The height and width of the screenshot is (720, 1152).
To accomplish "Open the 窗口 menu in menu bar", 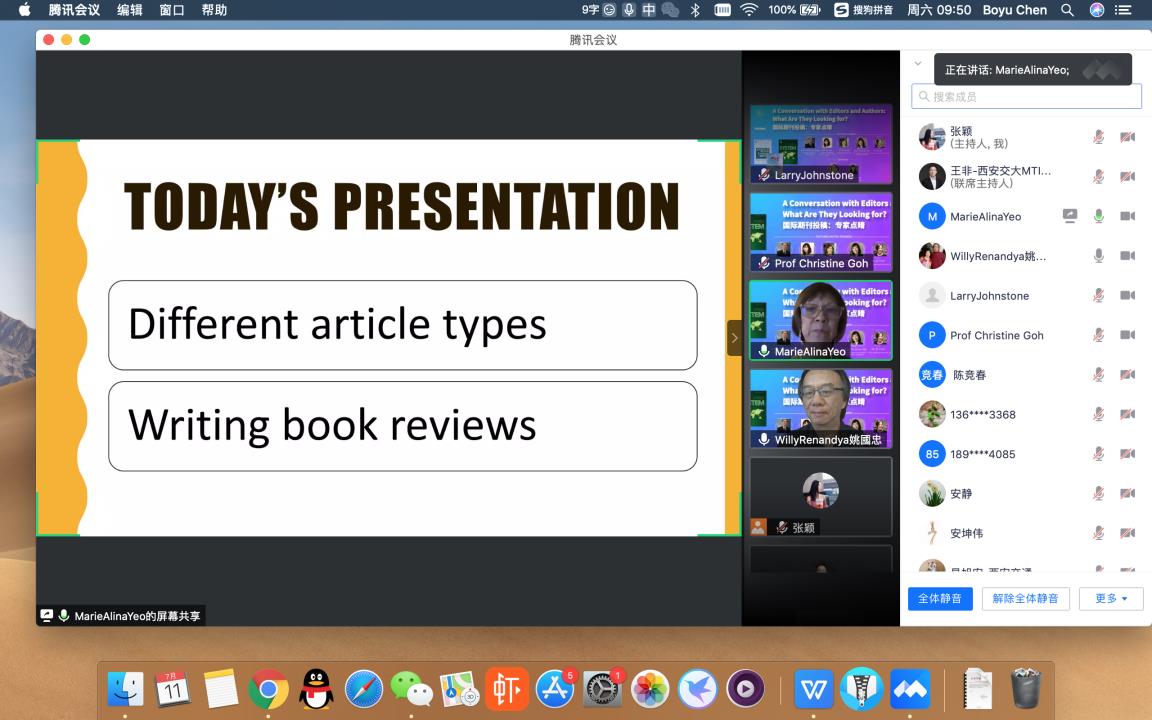I will (172, 10).
